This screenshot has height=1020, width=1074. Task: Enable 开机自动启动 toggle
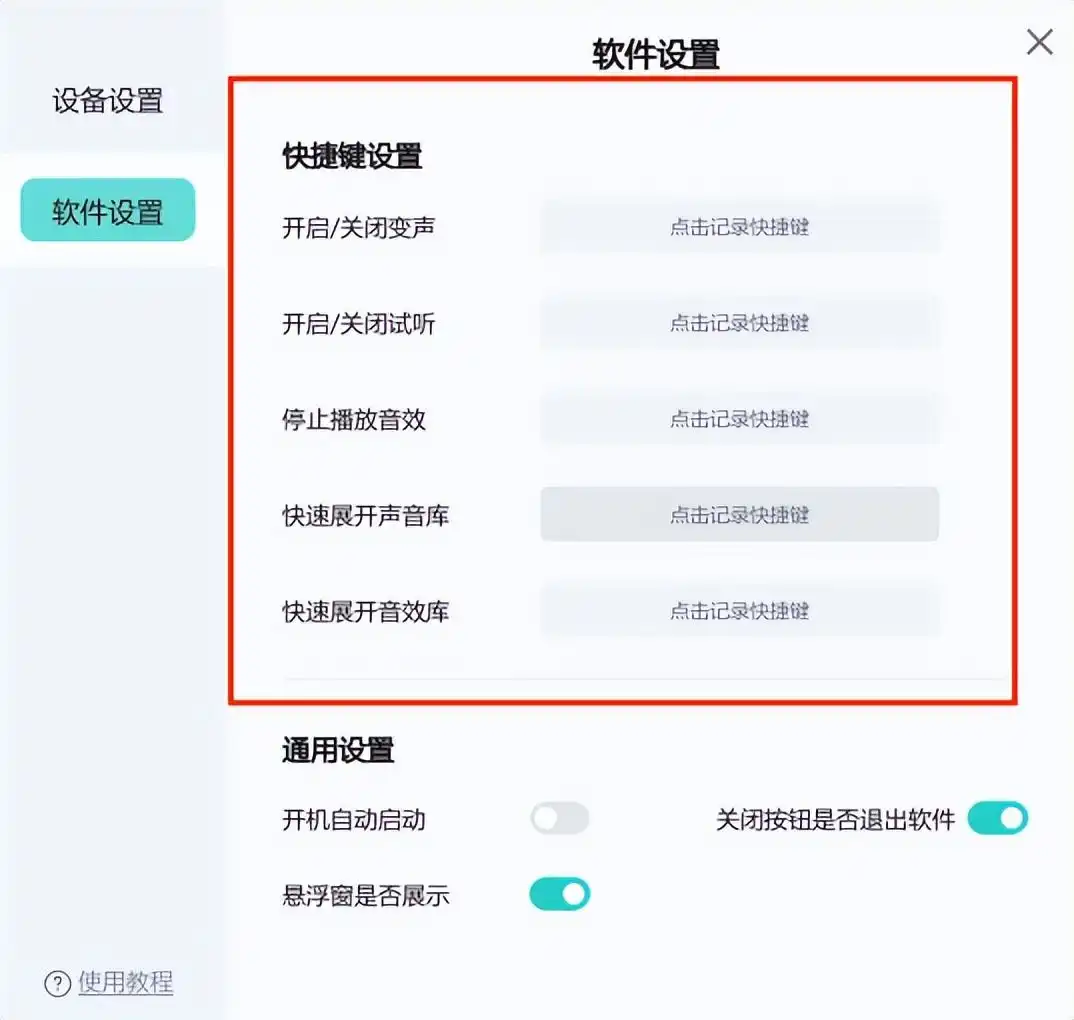pyautogui.click(x=560, y=818)
